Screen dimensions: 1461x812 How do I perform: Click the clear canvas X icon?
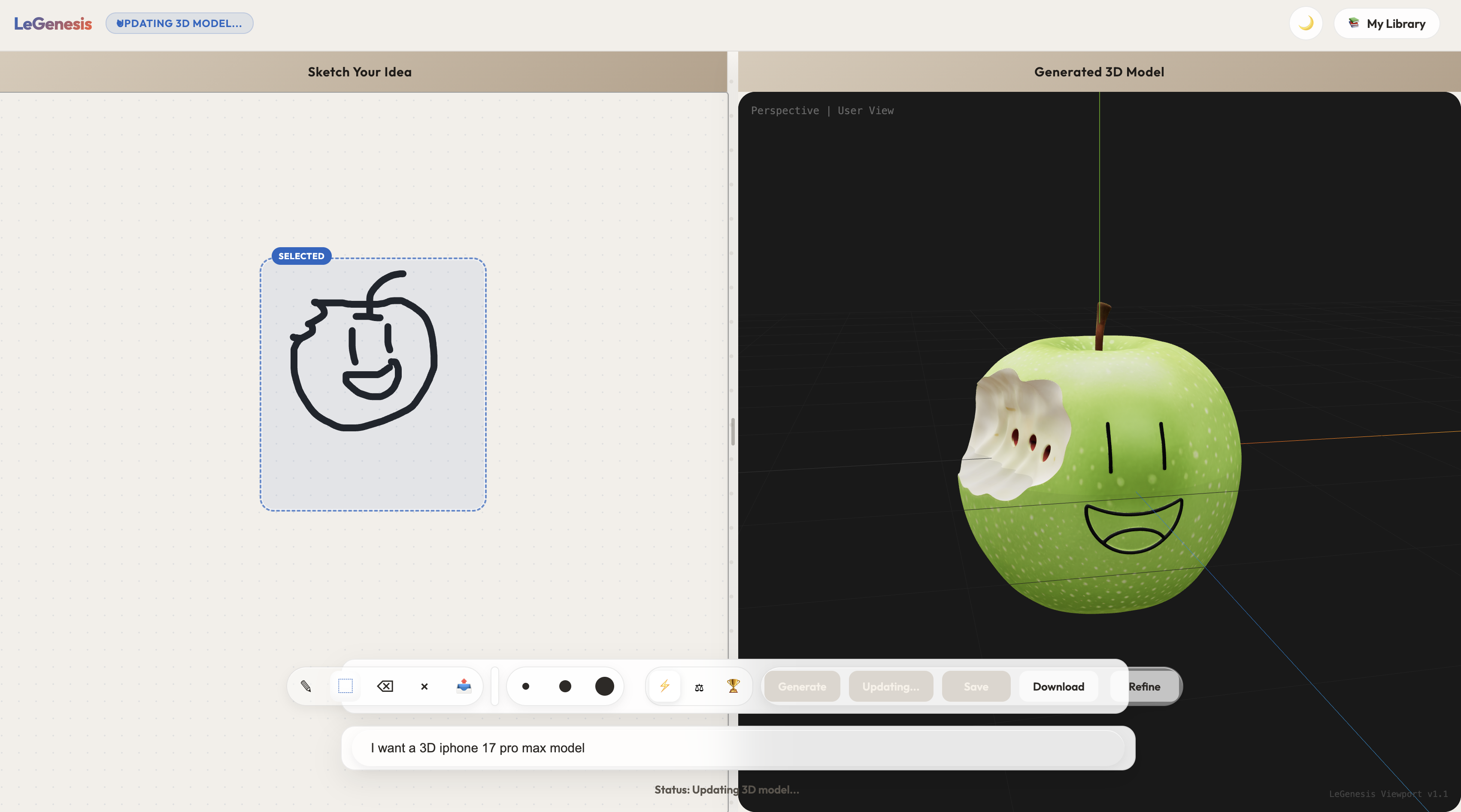coord(424,686)
